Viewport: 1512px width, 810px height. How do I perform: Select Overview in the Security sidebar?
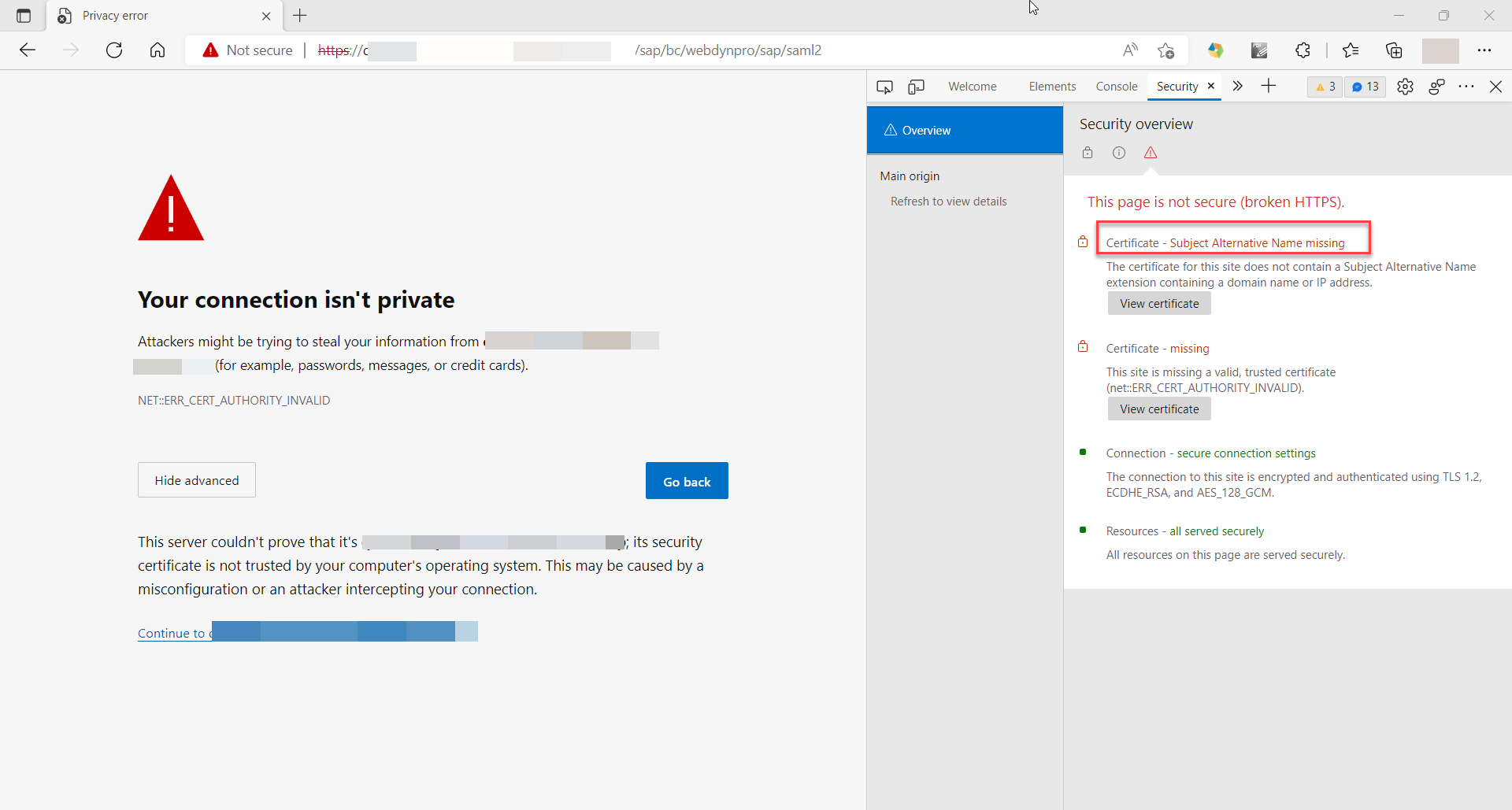pos(965,130)
